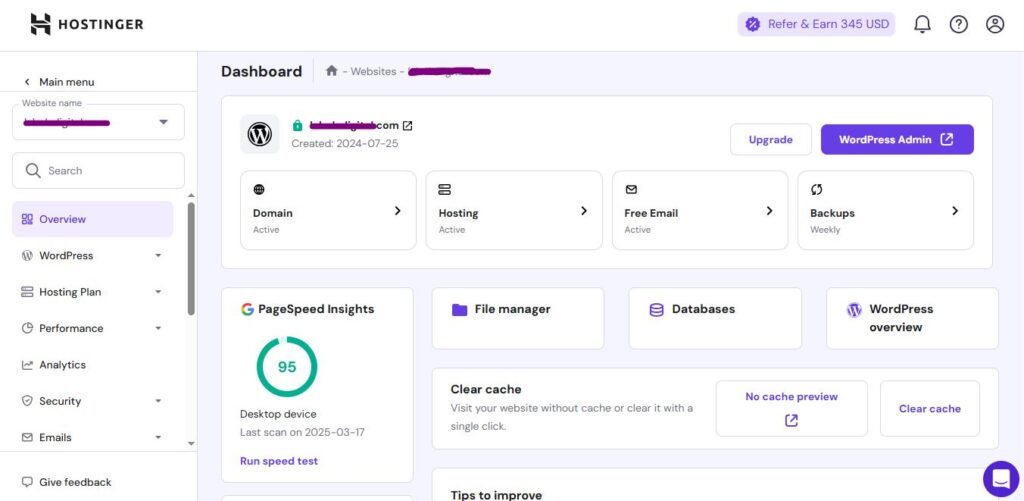1024x501 pixels.
Task: Expand the Hosting Plan sidebar arrow
Action: 158,292
